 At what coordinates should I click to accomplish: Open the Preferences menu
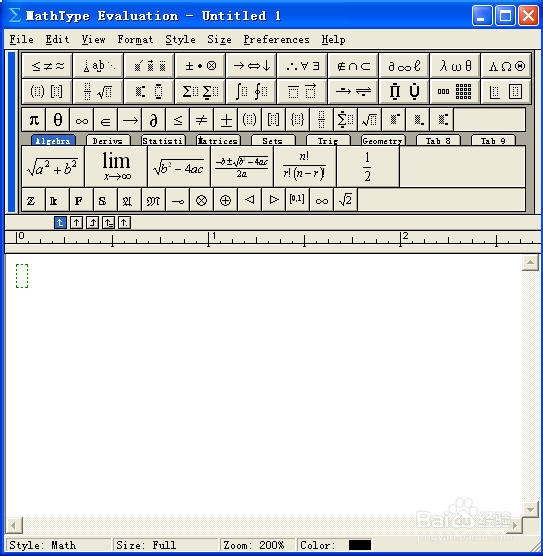[276, 39]
